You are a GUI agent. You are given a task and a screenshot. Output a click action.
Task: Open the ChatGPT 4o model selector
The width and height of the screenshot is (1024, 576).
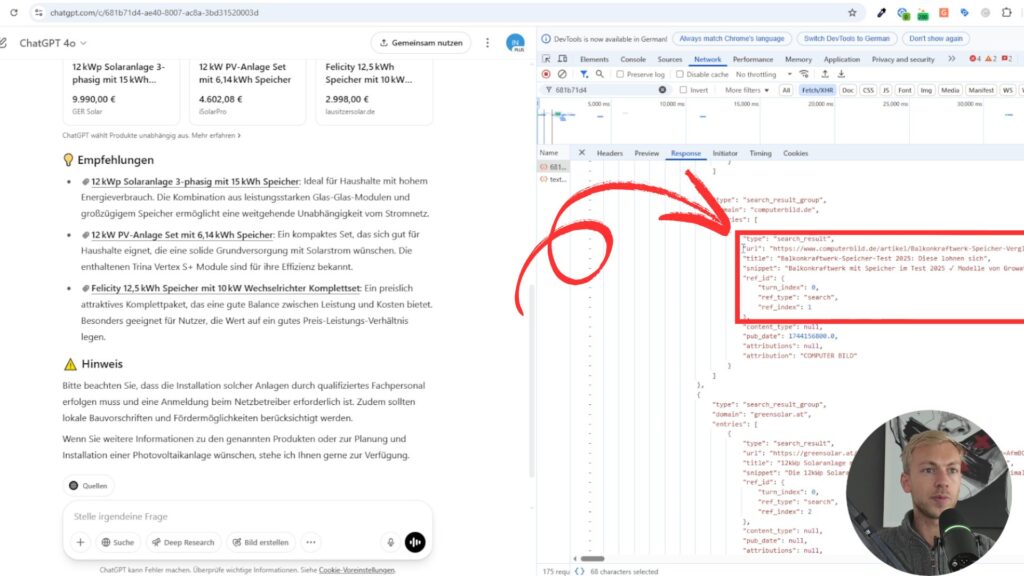point(53,43)
